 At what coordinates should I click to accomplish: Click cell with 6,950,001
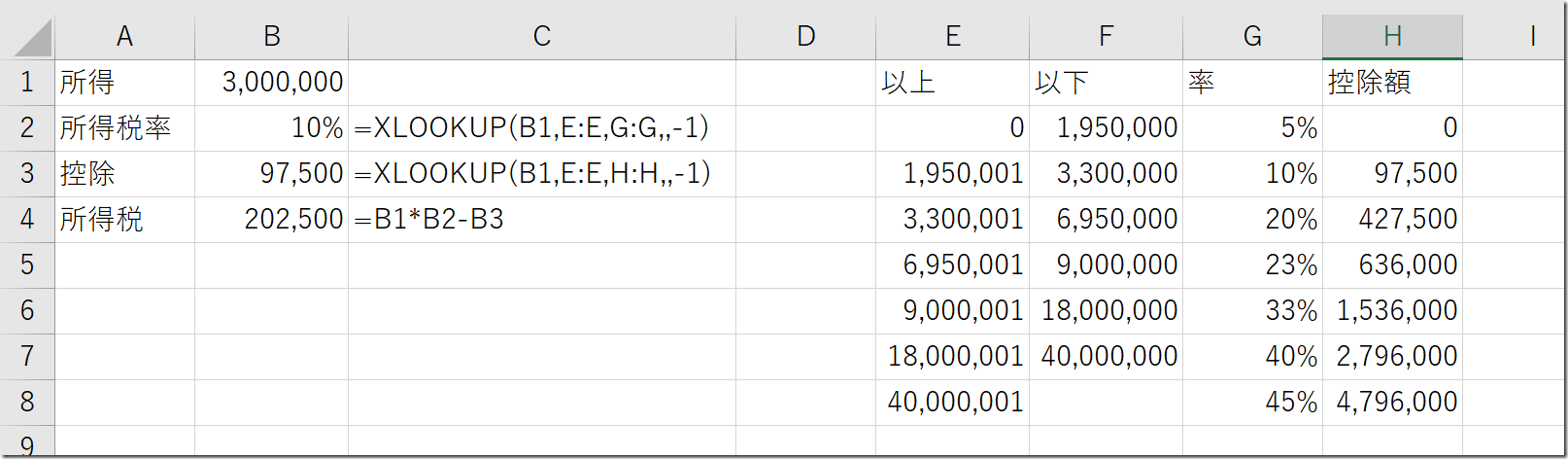pyautogui.click(x=952, y=265)
